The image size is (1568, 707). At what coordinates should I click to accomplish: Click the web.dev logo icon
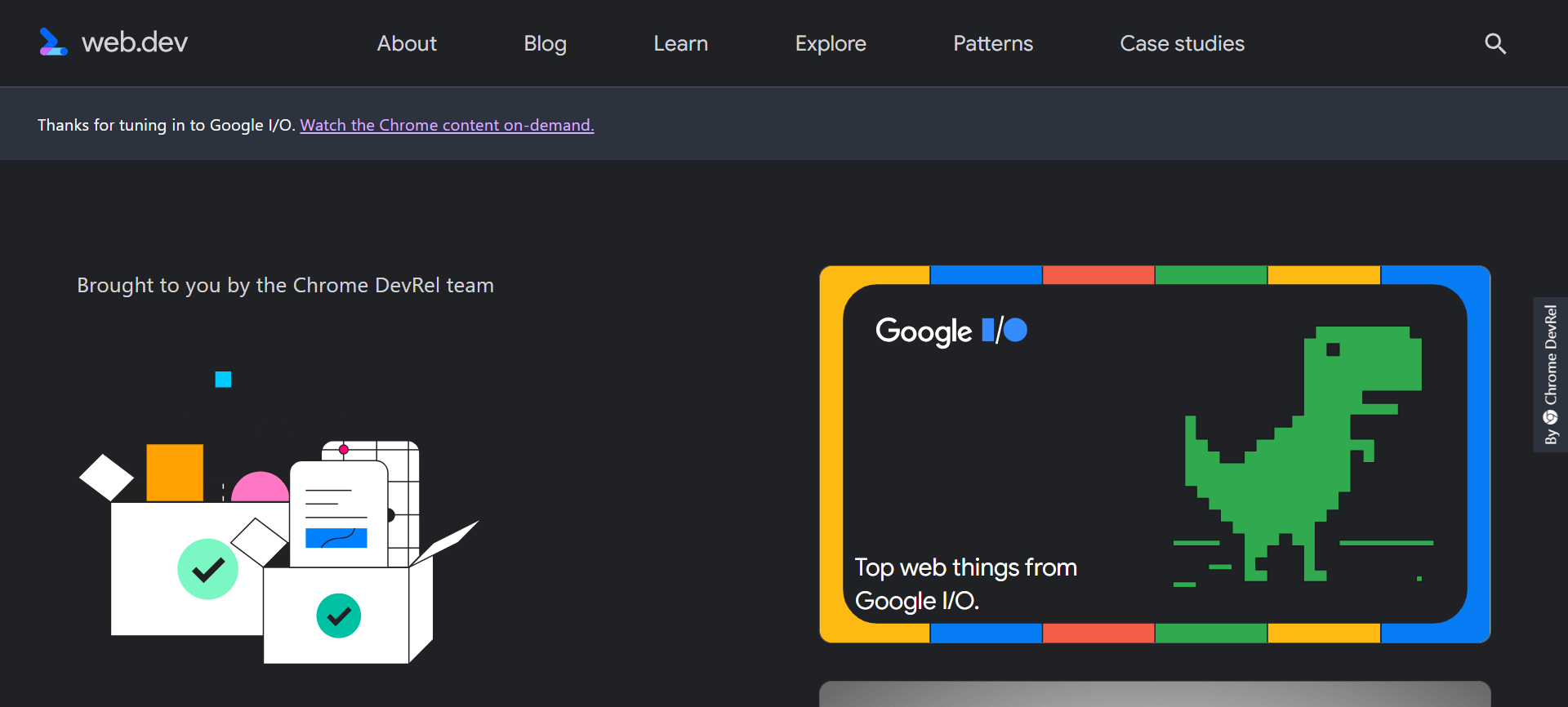click(53, 42)
